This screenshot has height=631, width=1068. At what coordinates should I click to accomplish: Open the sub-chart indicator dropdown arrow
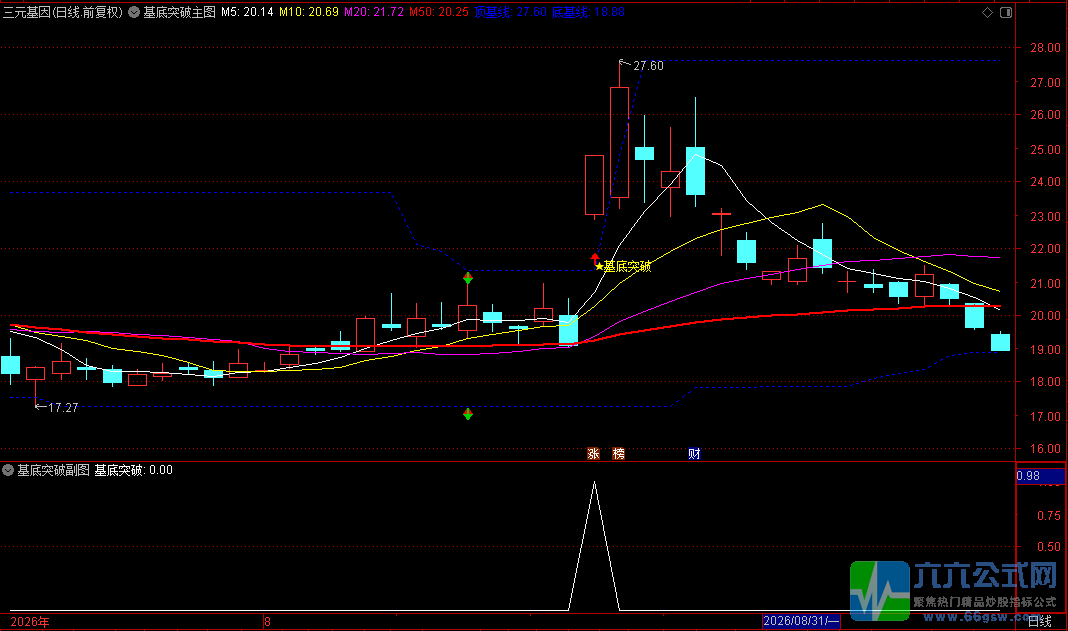coord(8,470)
